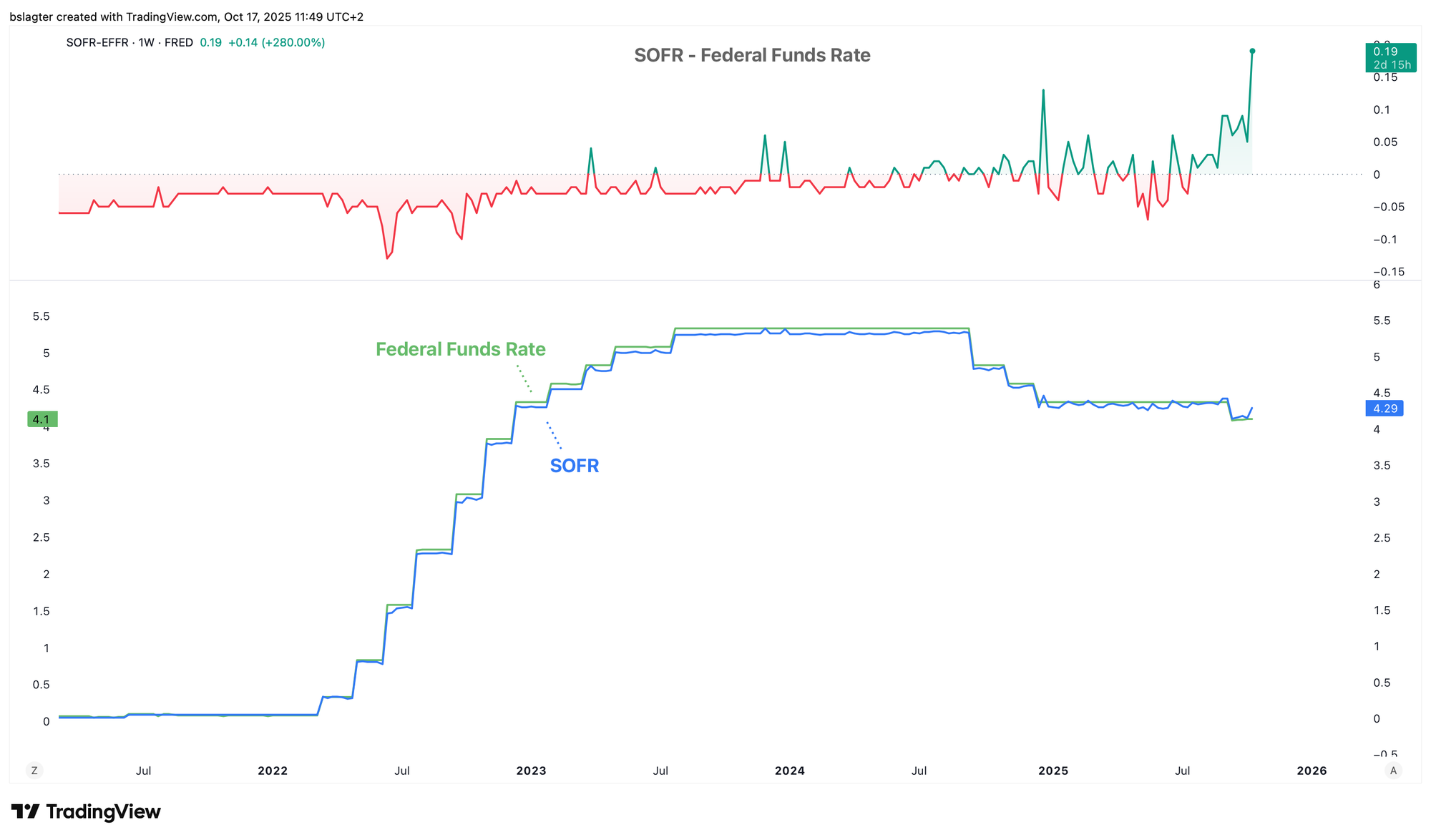Click the 2025 label on time axis
The width and height of the screenshot is (1431, 840).
pyautogui.click(x=1053, y=771)
